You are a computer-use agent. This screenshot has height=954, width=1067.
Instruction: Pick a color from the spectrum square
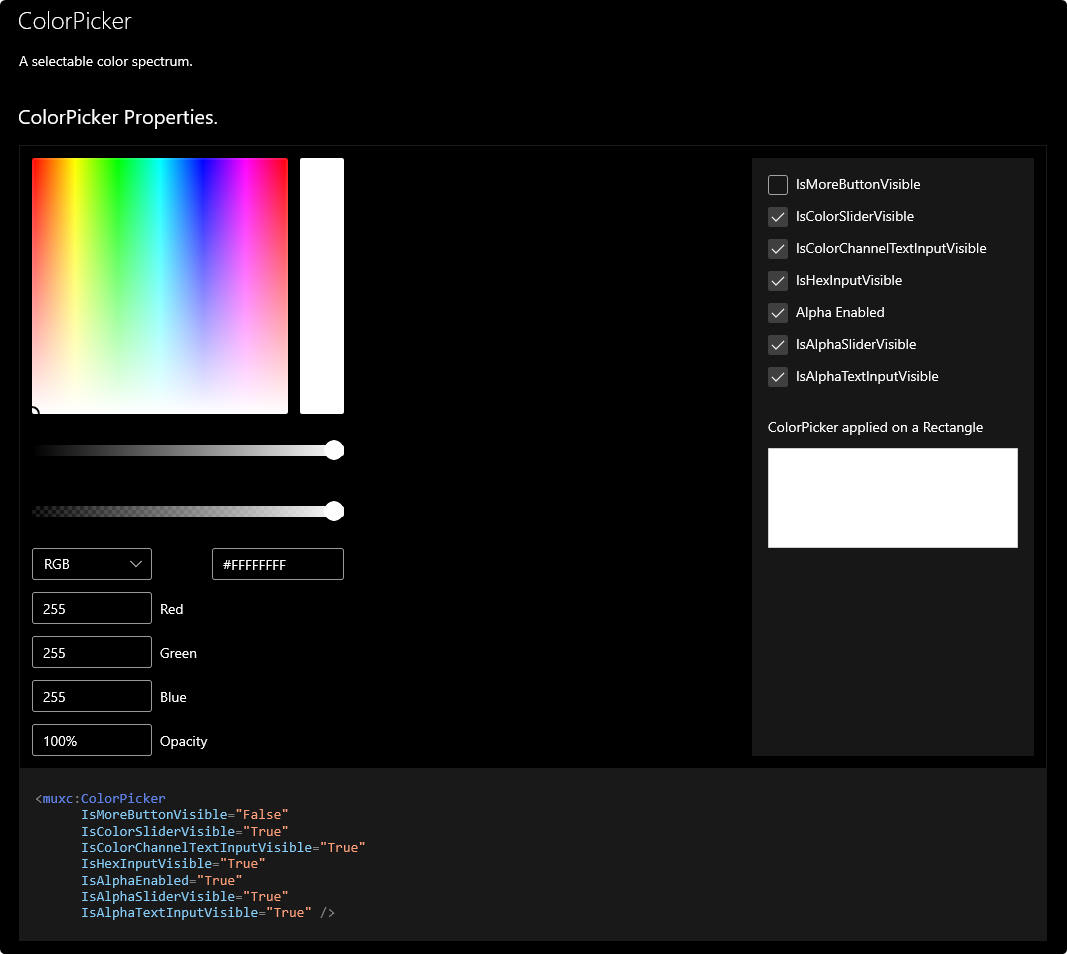(x=160, y=284)
